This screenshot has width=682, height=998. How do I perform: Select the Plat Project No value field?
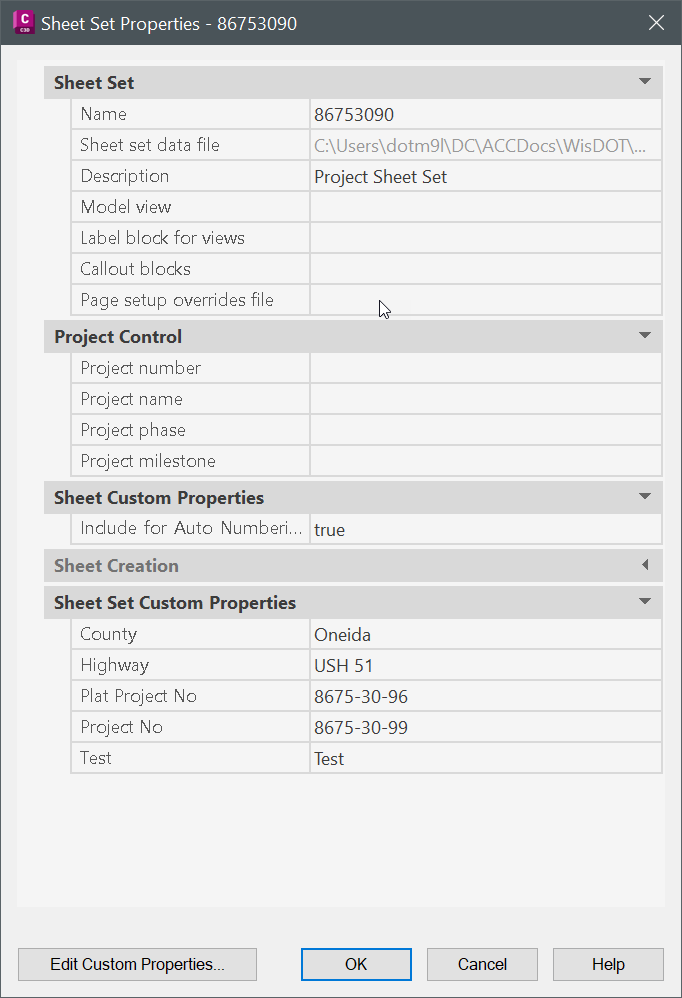pos(485,696)
